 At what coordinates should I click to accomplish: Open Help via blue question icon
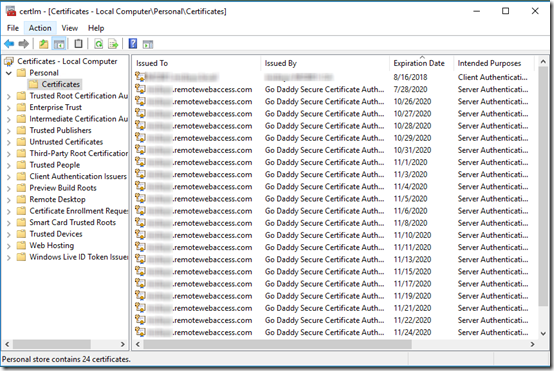pyautogui.click(x=133, y=43)
